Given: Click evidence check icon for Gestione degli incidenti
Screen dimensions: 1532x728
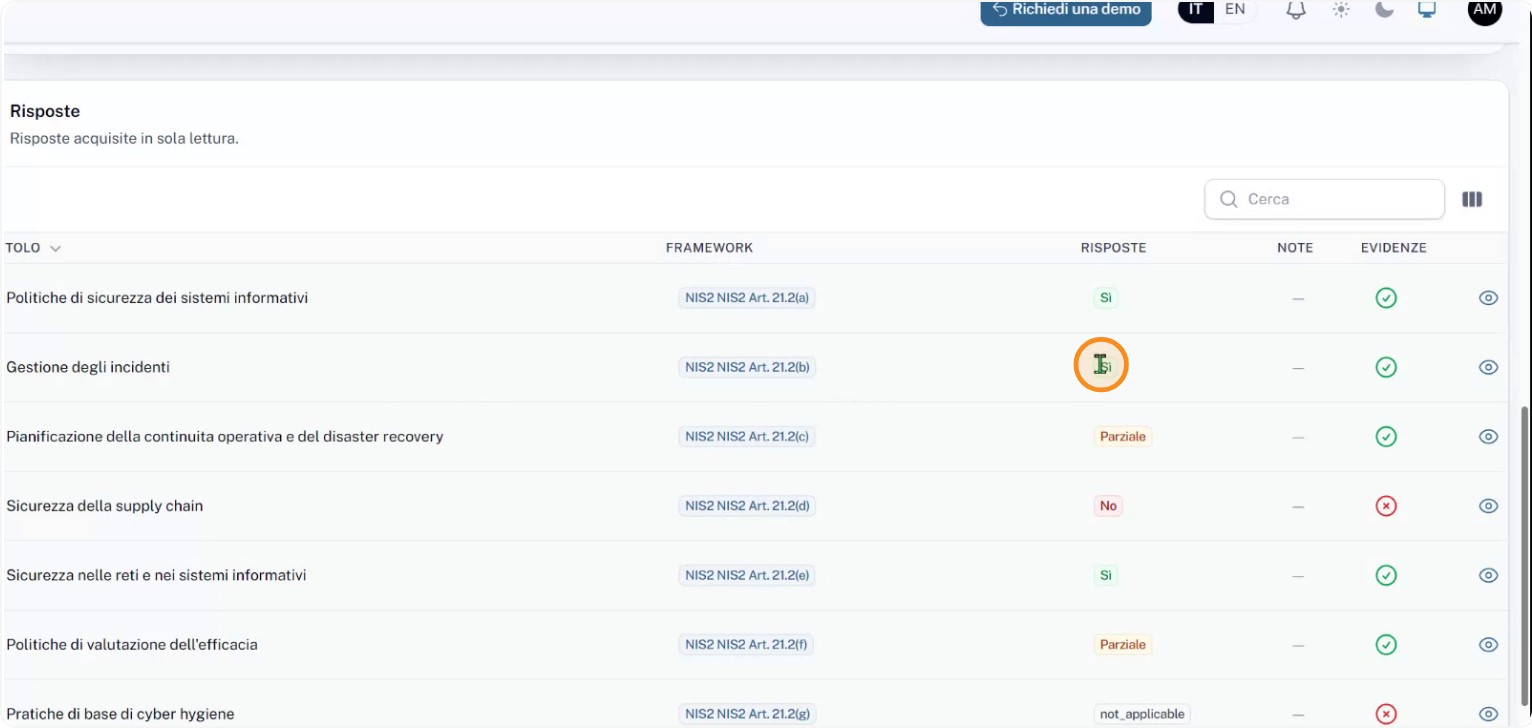Looking at the screenshot, I should click(1386, 367).
